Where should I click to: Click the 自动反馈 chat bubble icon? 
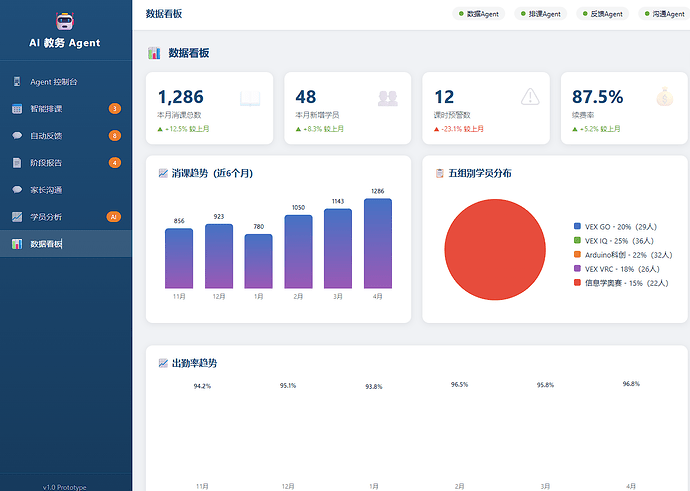17,136
